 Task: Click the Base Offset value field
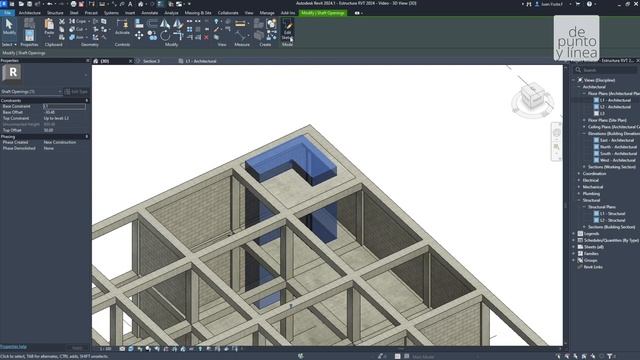point(64,112)
